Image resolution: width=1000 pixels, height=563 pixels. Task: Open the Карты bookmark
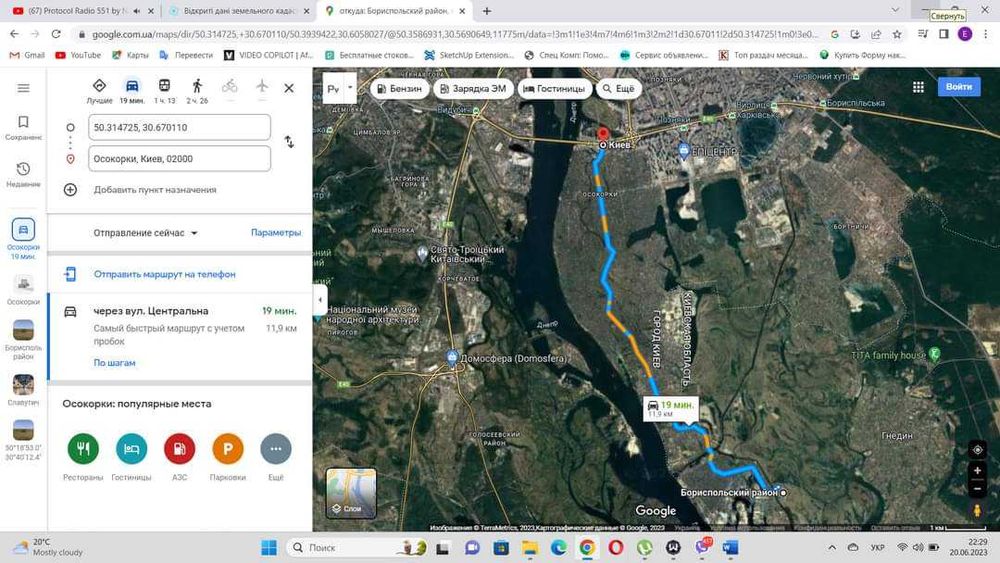[x=131, y=55]
